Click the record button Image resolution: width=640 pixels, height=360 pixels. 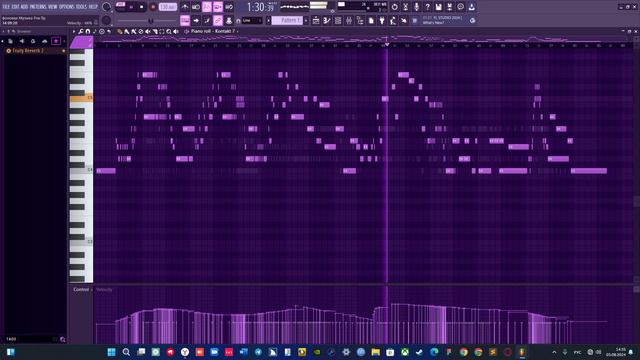point(153,7)
